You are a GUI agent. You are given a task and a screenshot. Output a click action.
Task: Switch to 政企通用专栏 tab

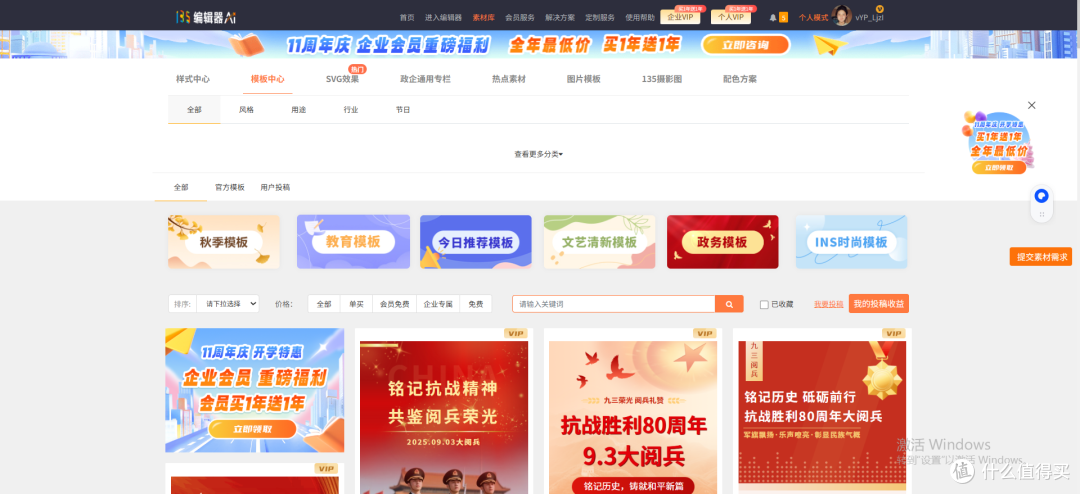pos(425,79)
